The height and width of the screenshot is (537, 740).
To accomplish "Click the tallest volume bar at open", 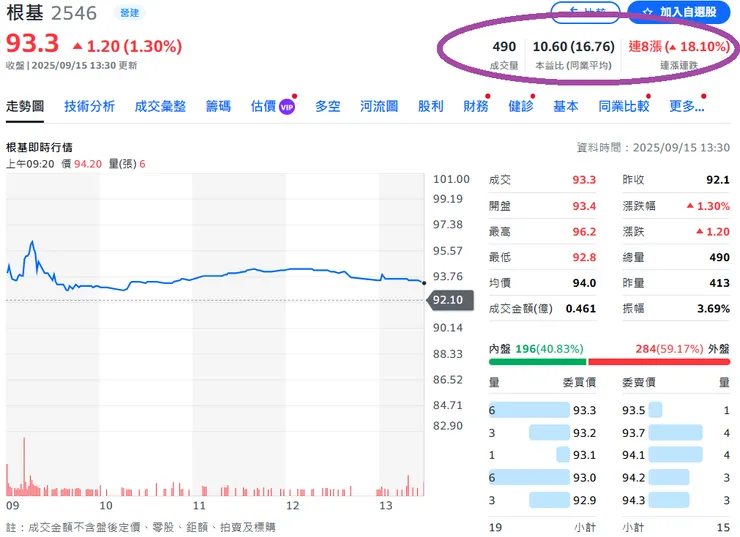I will 24,466.
